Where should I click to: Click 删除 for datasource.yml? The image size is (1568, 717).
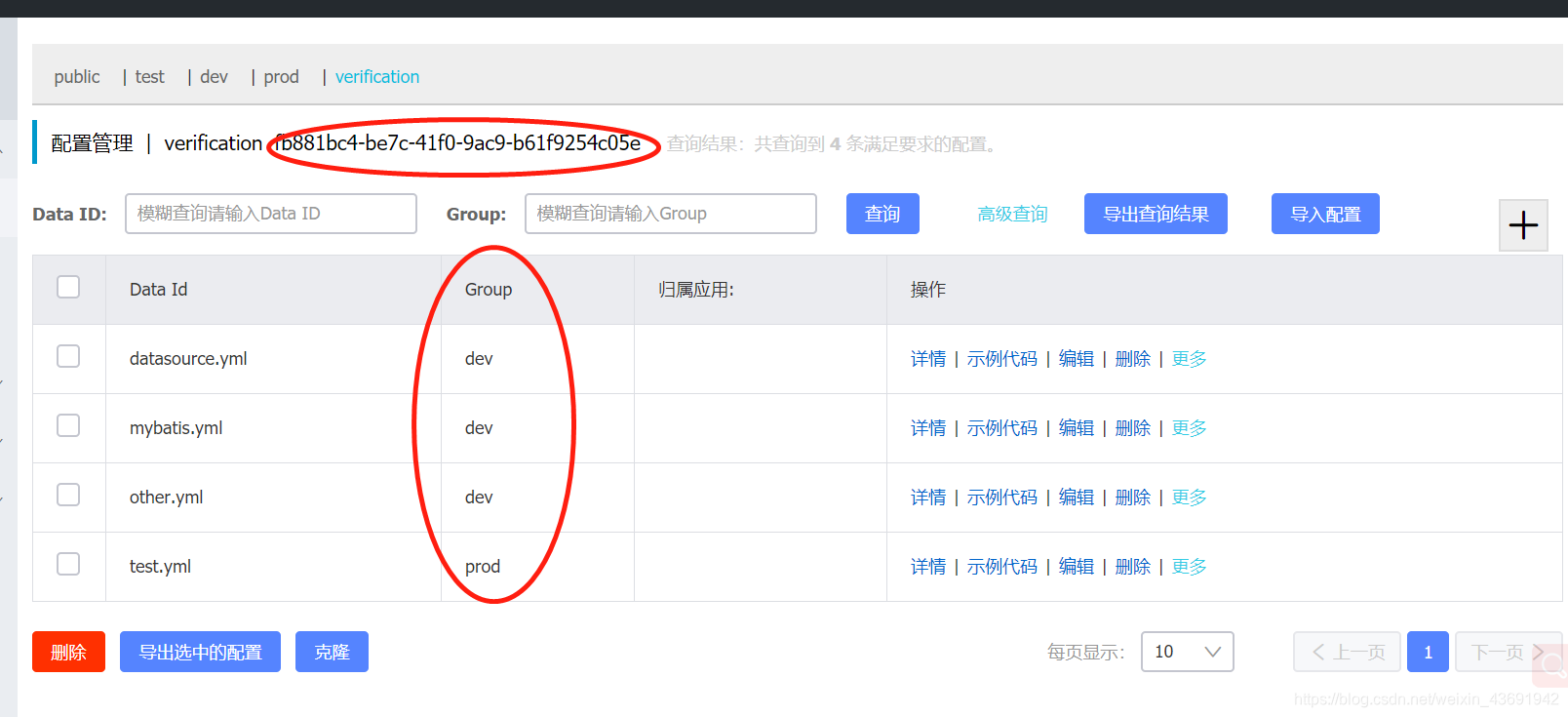pyautogui.click(x=1133, y=359)
